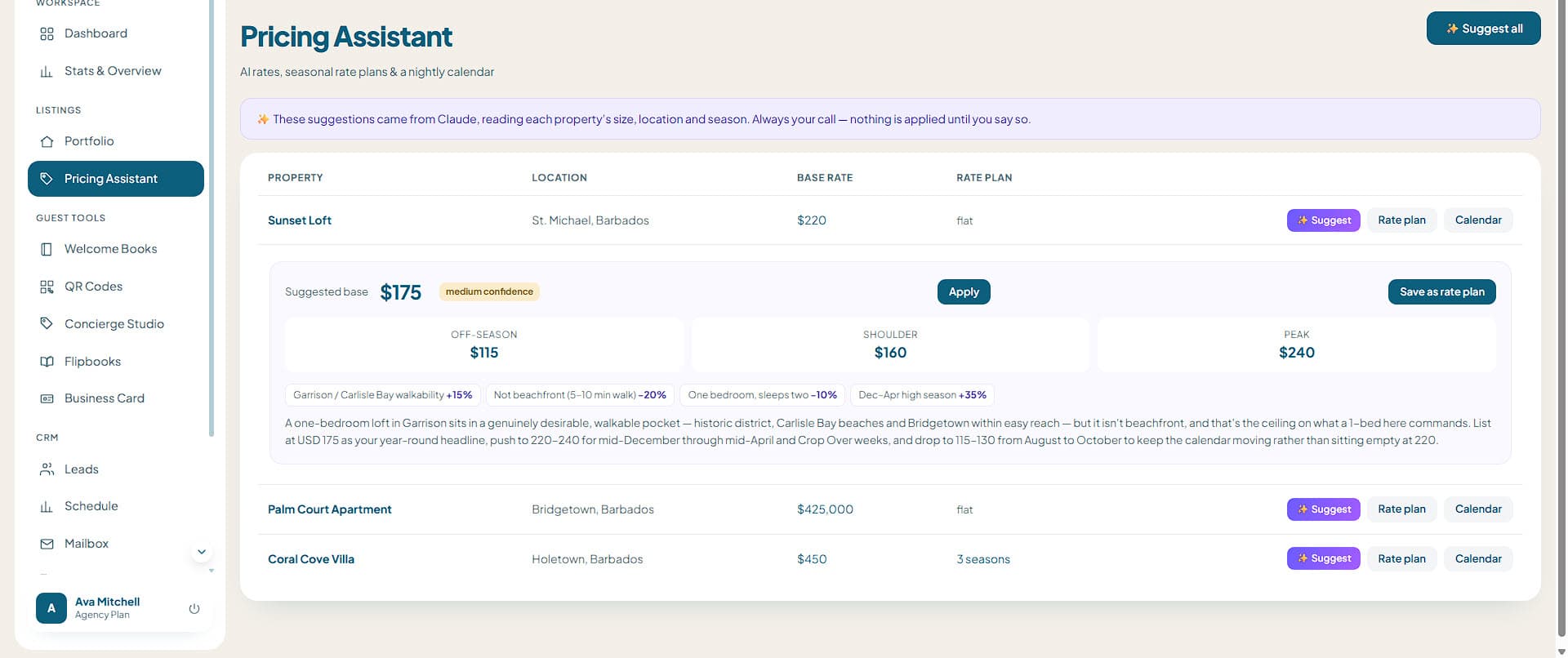1568x658 pixels.
Task: Suggest a rate for Sunset Loft
Action: (1324, 220)
